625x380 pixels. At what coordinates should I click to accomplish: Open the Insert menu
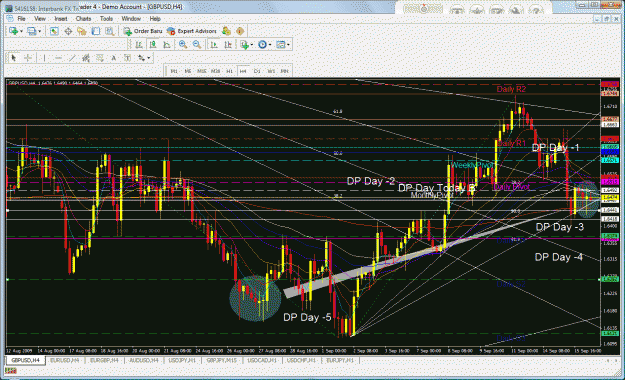tap(61, 19)
